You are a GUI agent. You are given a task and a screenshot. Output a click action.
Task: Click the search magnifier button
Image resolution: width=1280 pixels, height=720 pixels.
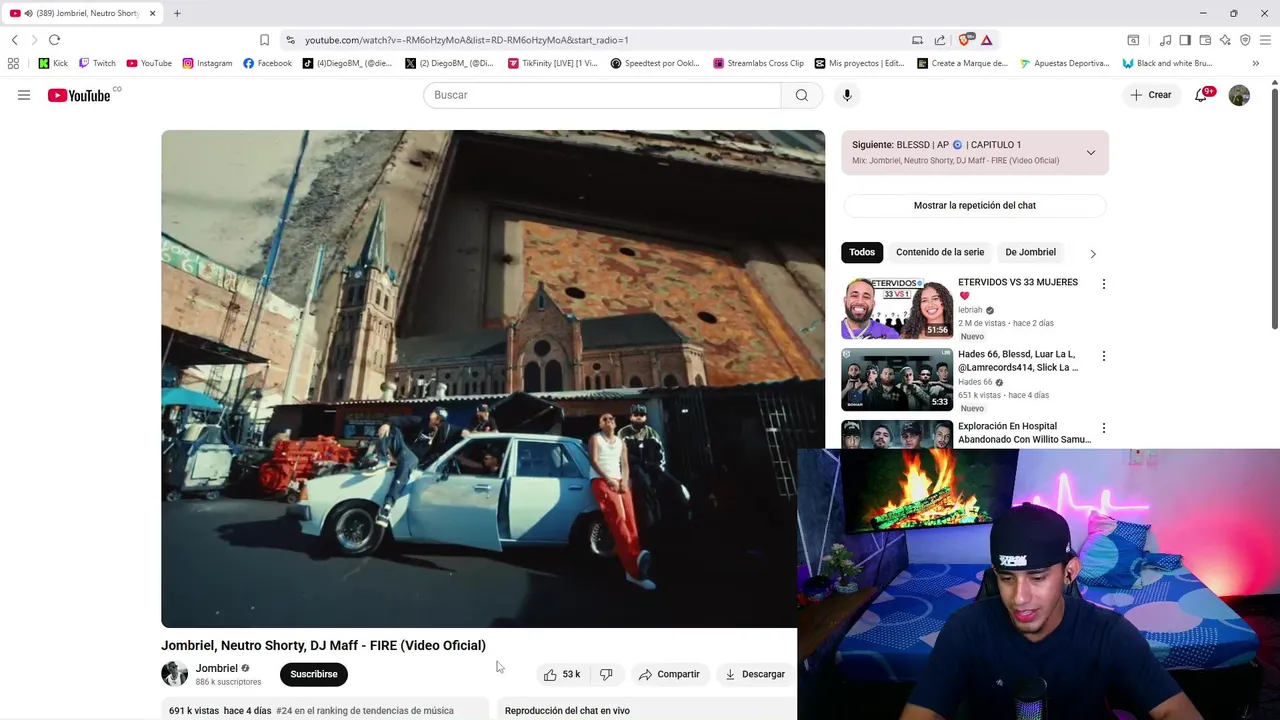point(802,95)
